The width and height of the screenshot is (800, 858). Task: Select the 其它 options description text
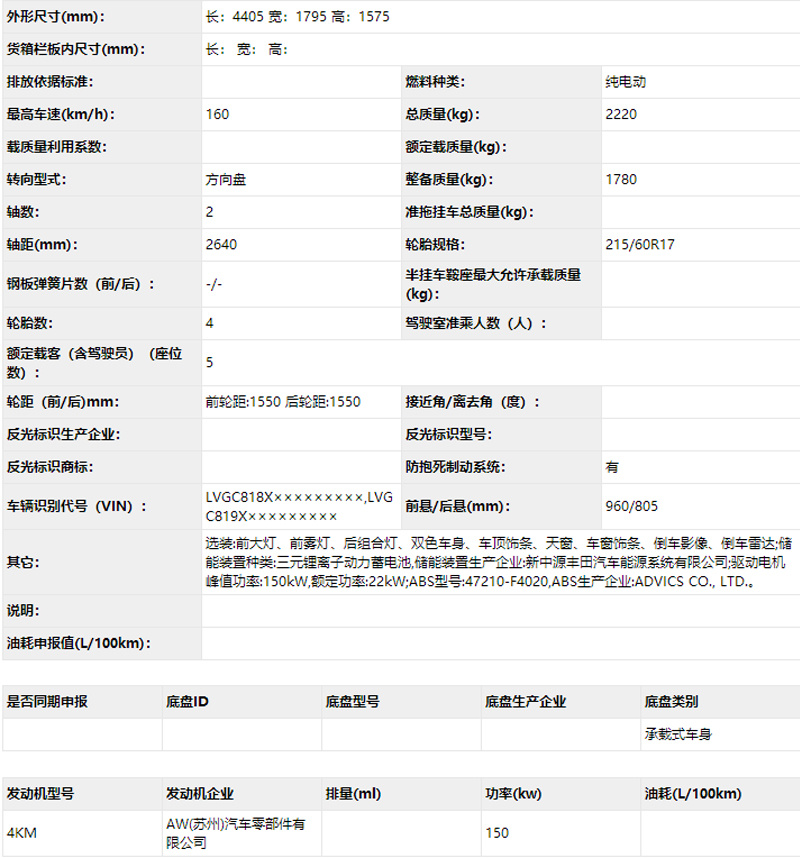(498, 562)
